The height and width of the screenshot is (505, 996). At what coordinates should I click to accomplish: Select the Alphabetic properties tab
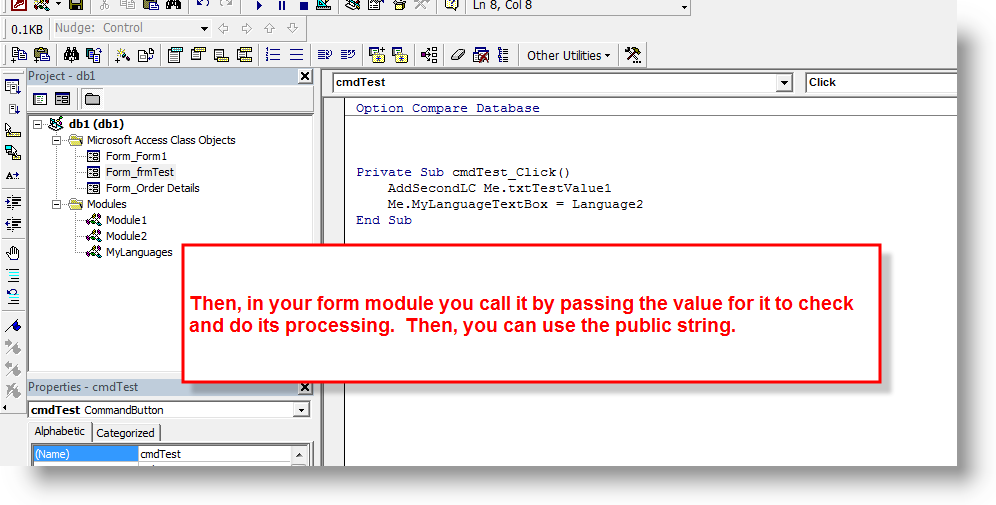(60, 432)
